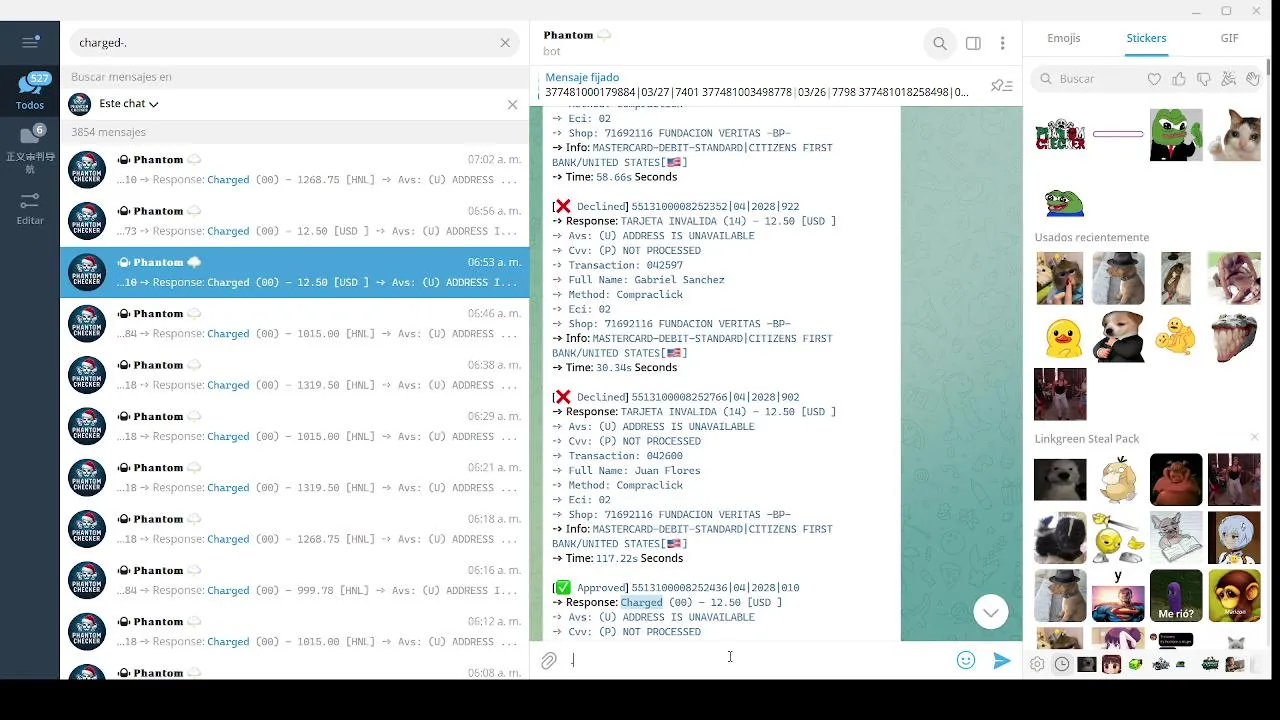
Task: Open sticker settings gear icon
Action: click(1037, 664)
